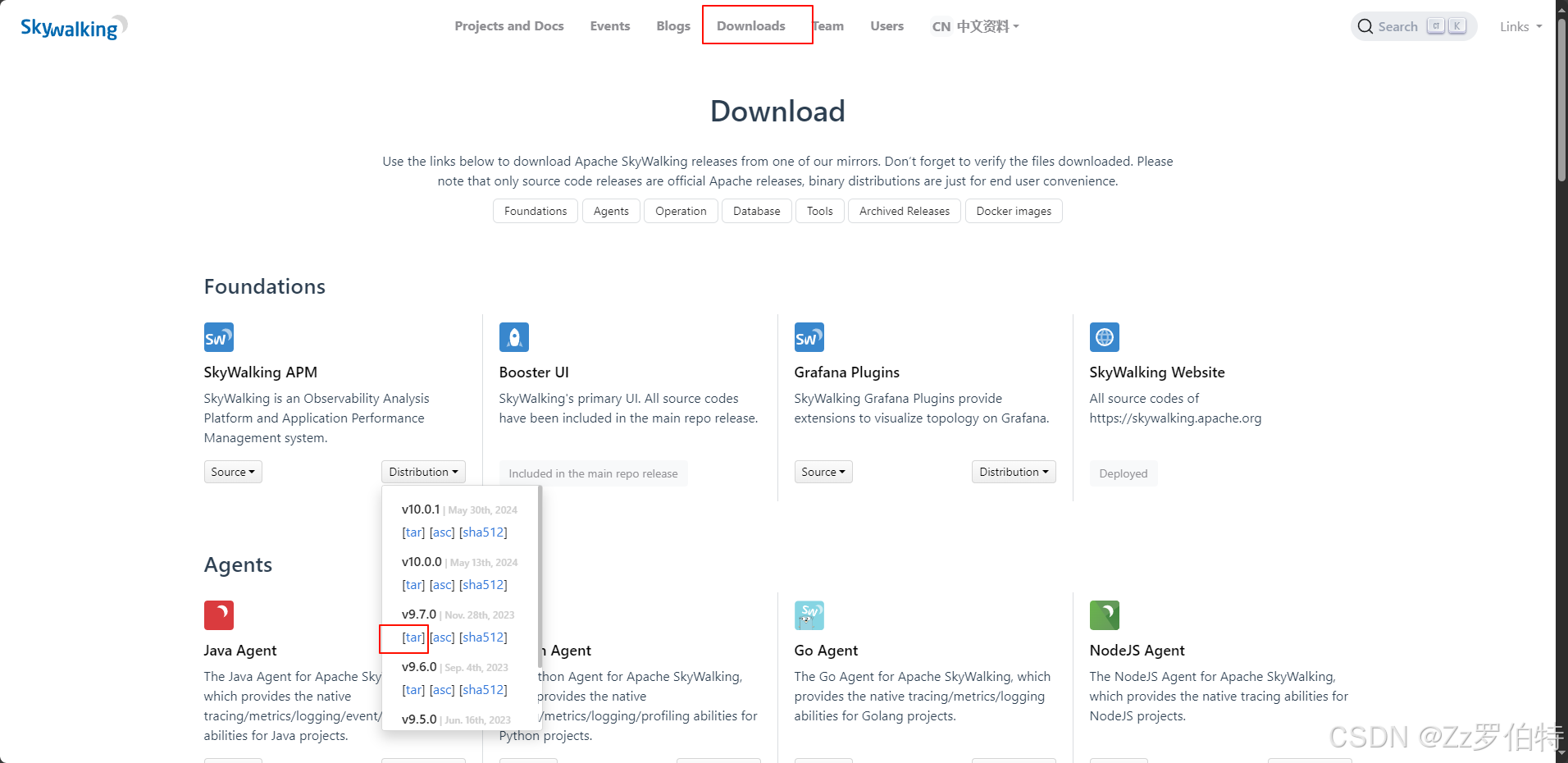The width and height of the screenshot is (1568, 763).
Task: Open SkyWalking APM Source dropdown
Action: click(x=233, y=472)
